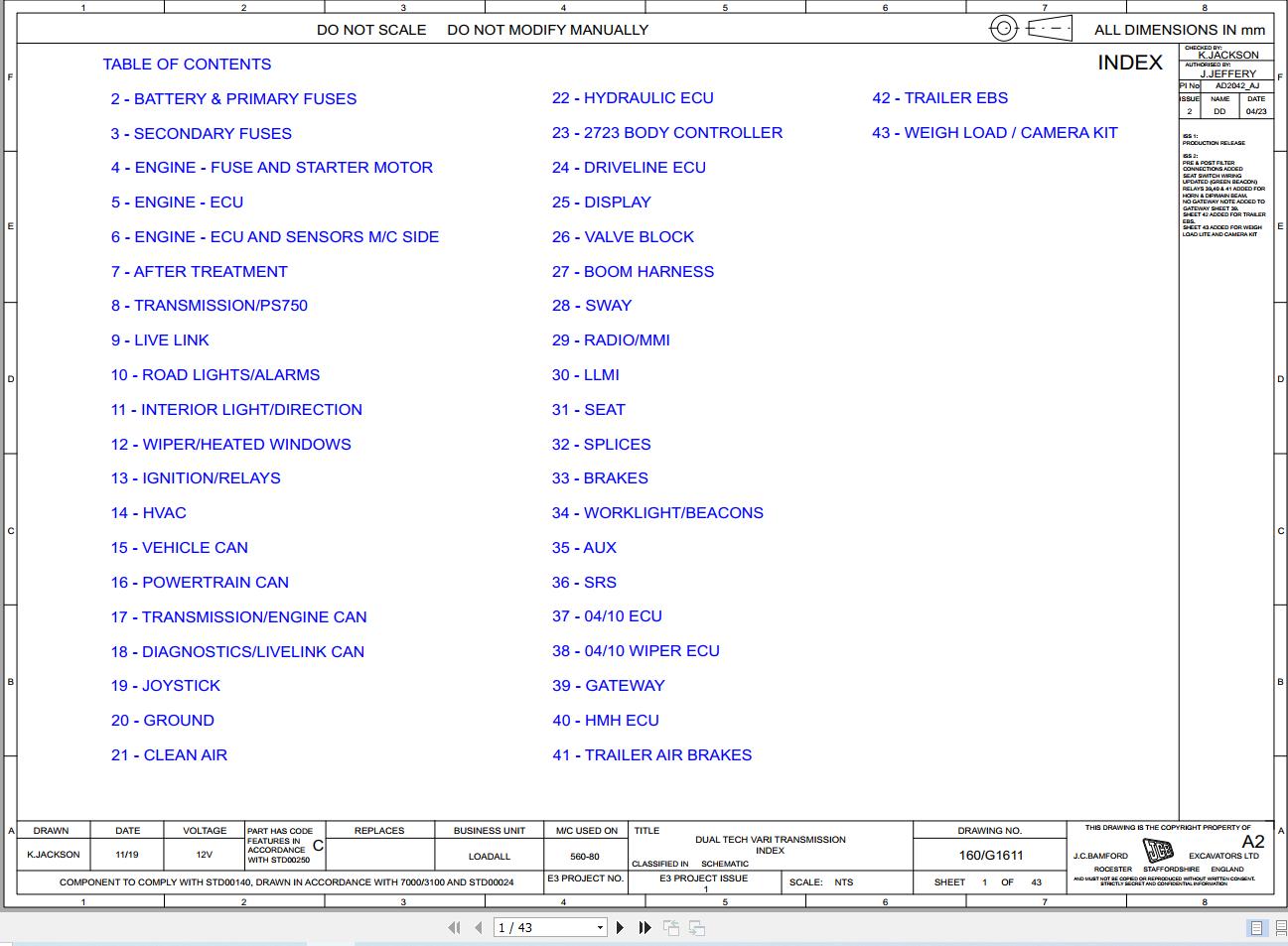Open the HVAC schematic link
Screen dimensions: 1288x946
[x=148, y=512]
